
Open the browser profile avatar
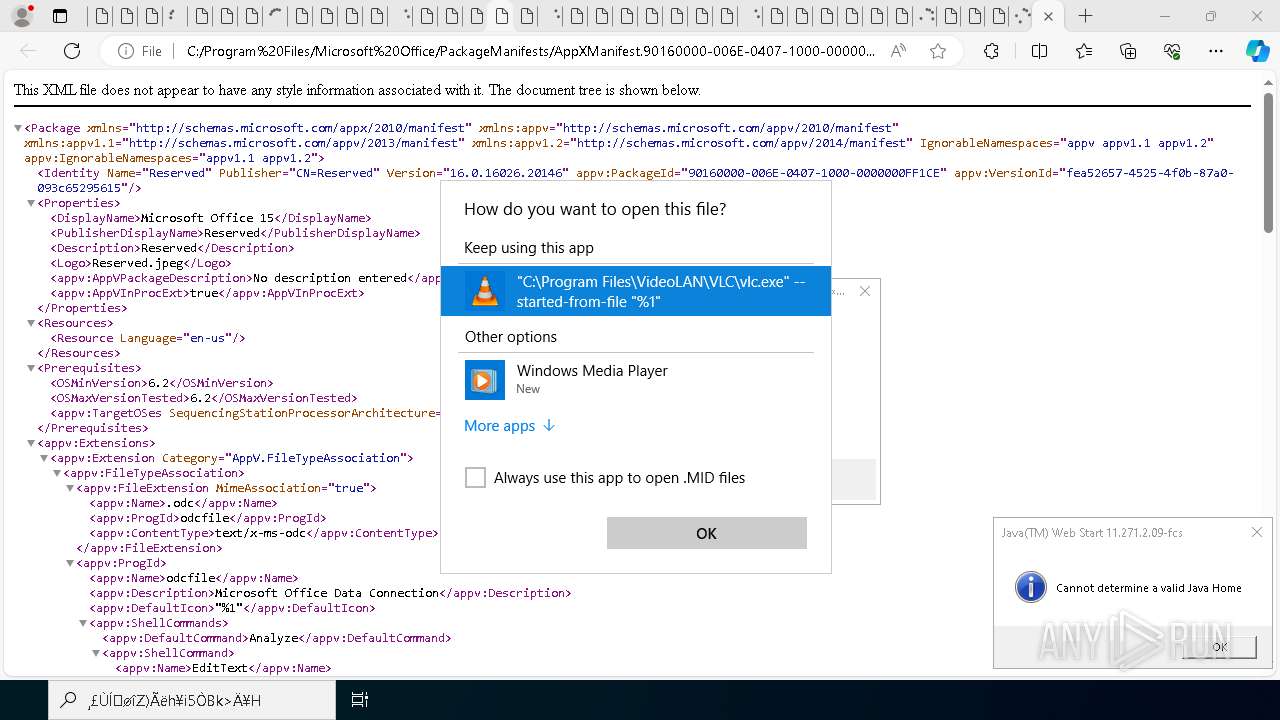tap(22, 16)
